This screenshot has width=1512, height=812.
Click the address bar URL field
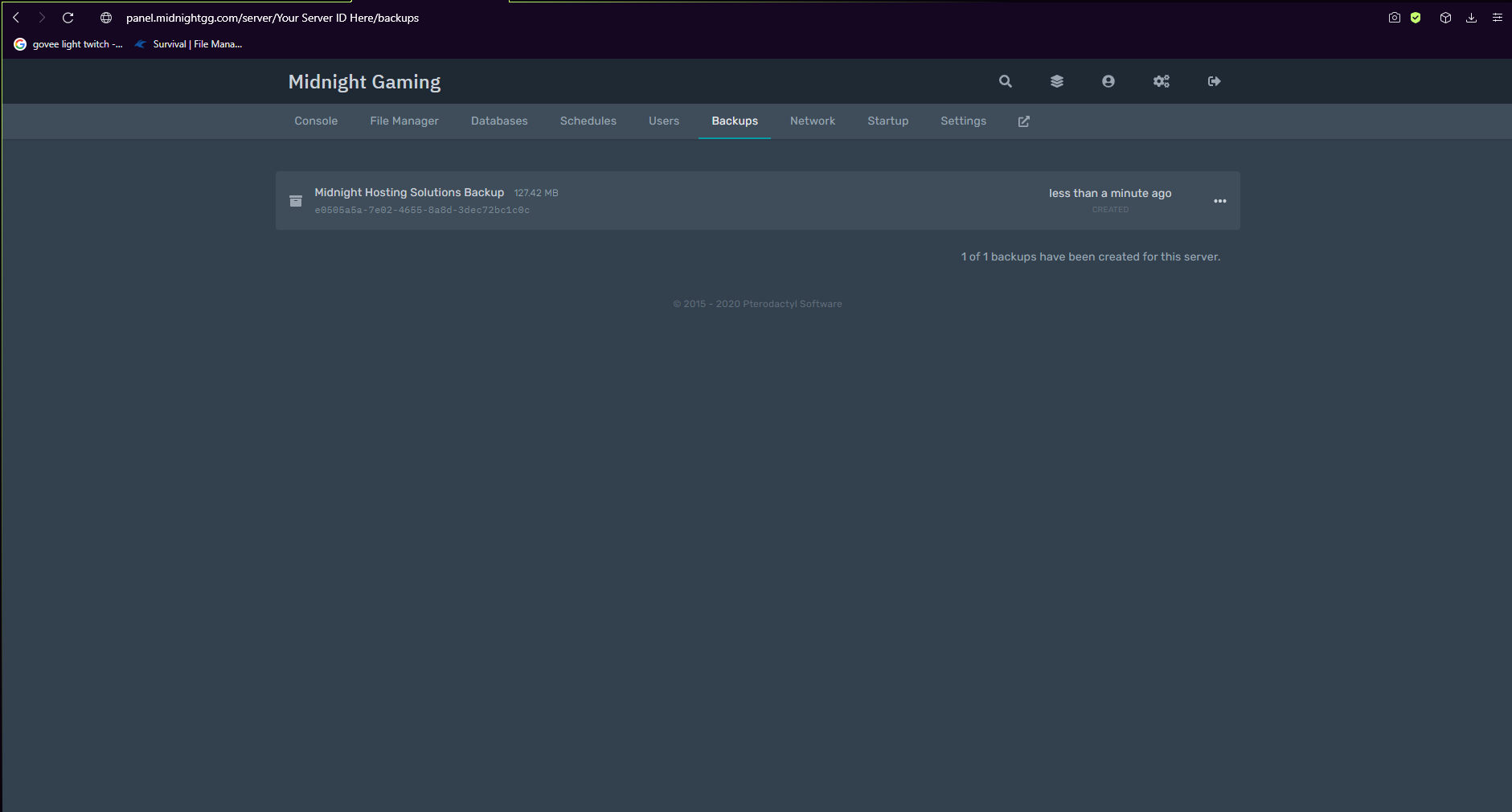click(272, 18)
